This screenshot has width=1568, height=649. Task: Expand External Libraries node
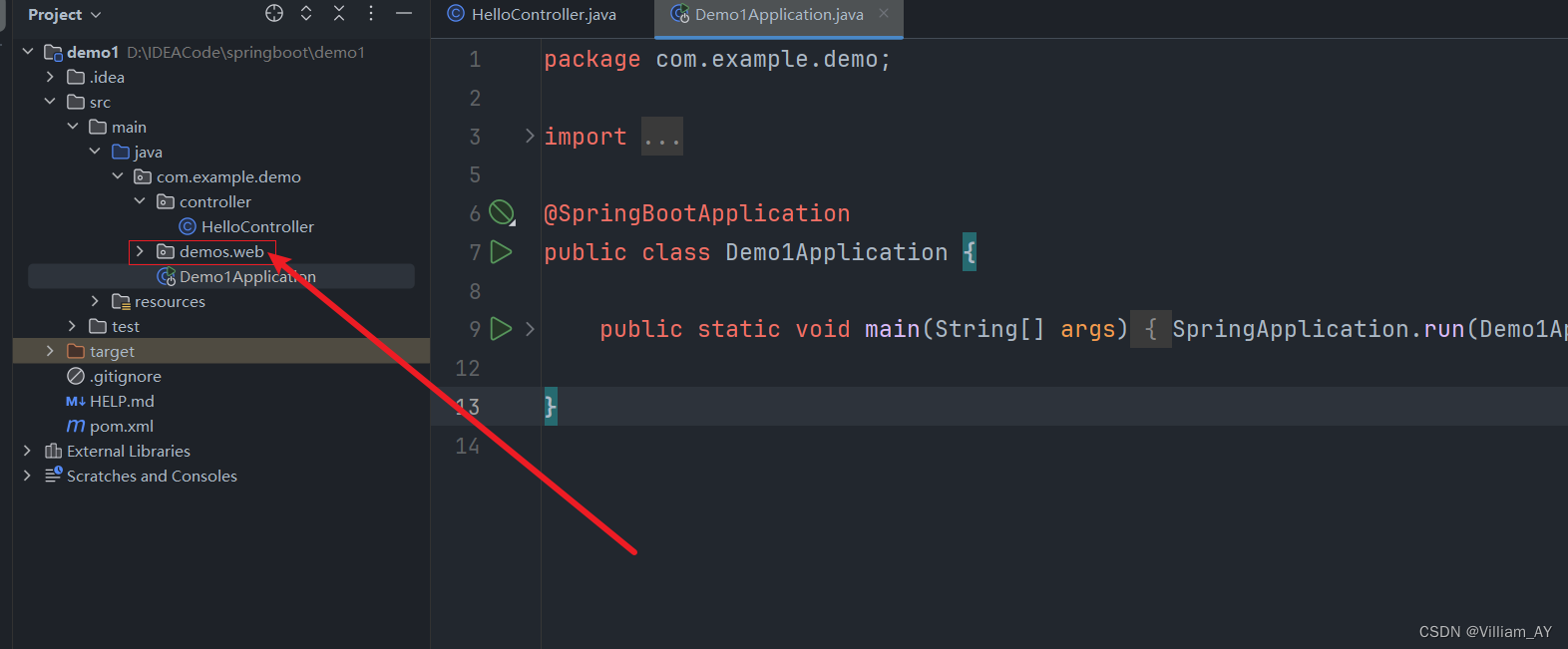click(x=27, y=451)
